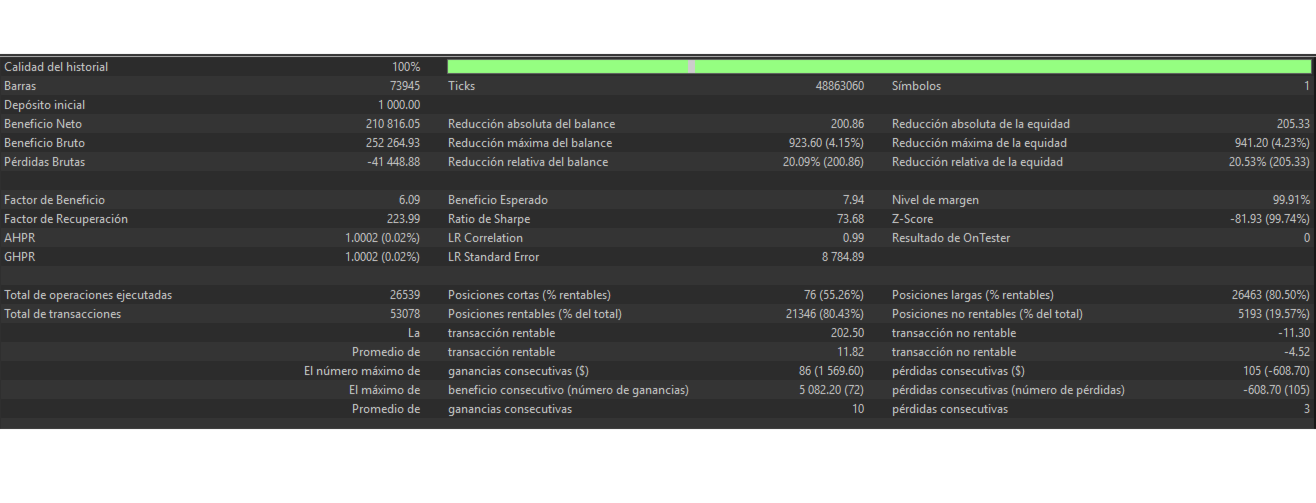Click 'Reducción absoluta del balance' label
The image size is (1316, 503).
click(531, 124)
